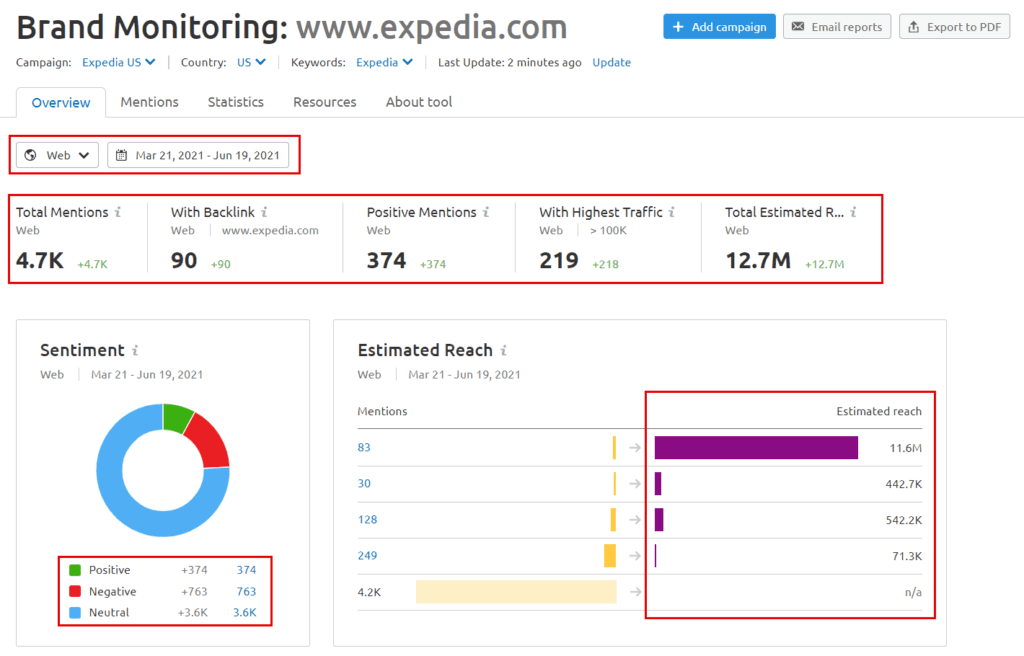1024x656 pixels.
Task: Click the info icon beside With Highest Traffic
Action: coord(671,212)
